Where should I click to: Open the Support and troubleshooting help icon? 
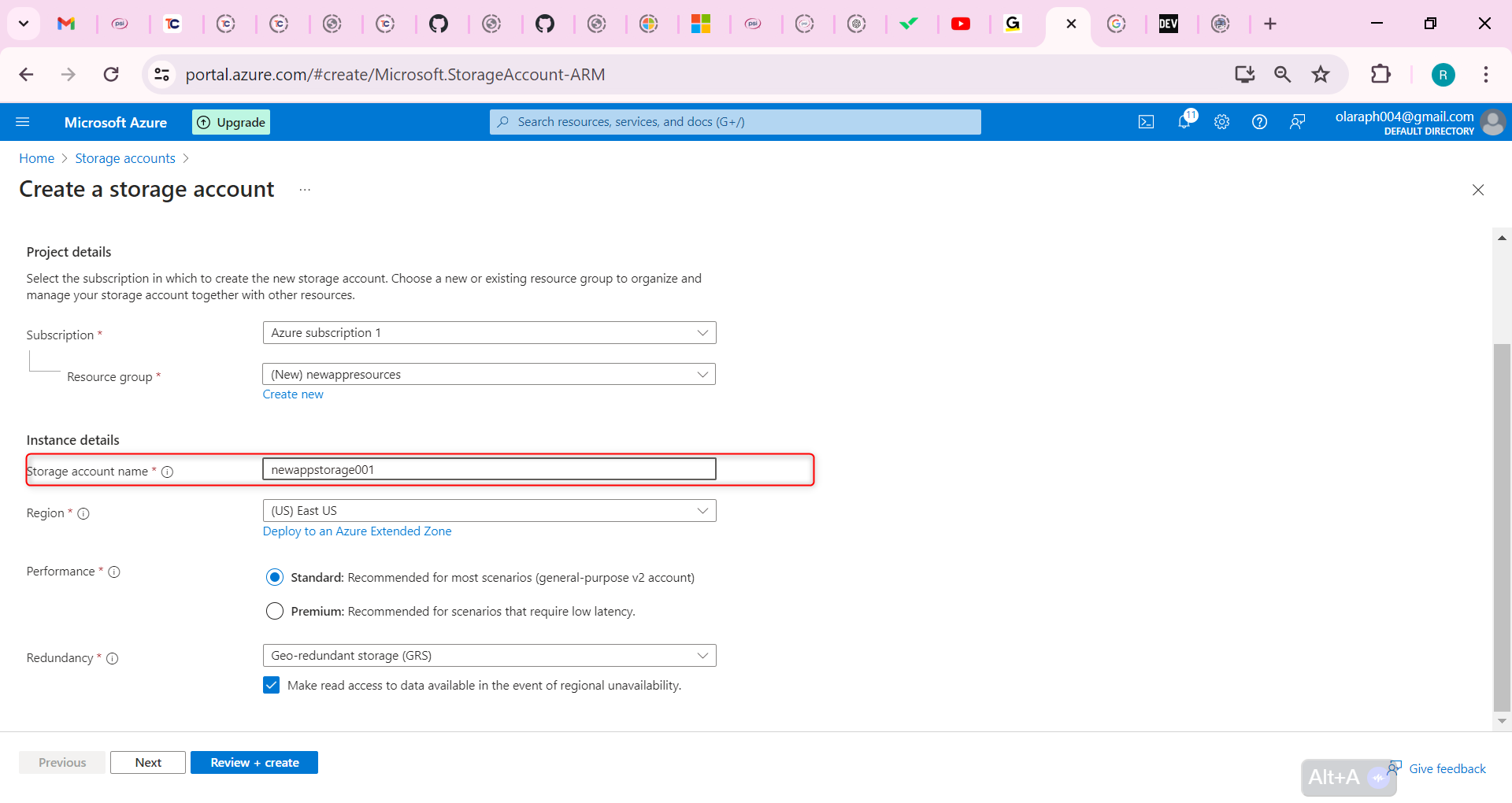[1260, 122]
